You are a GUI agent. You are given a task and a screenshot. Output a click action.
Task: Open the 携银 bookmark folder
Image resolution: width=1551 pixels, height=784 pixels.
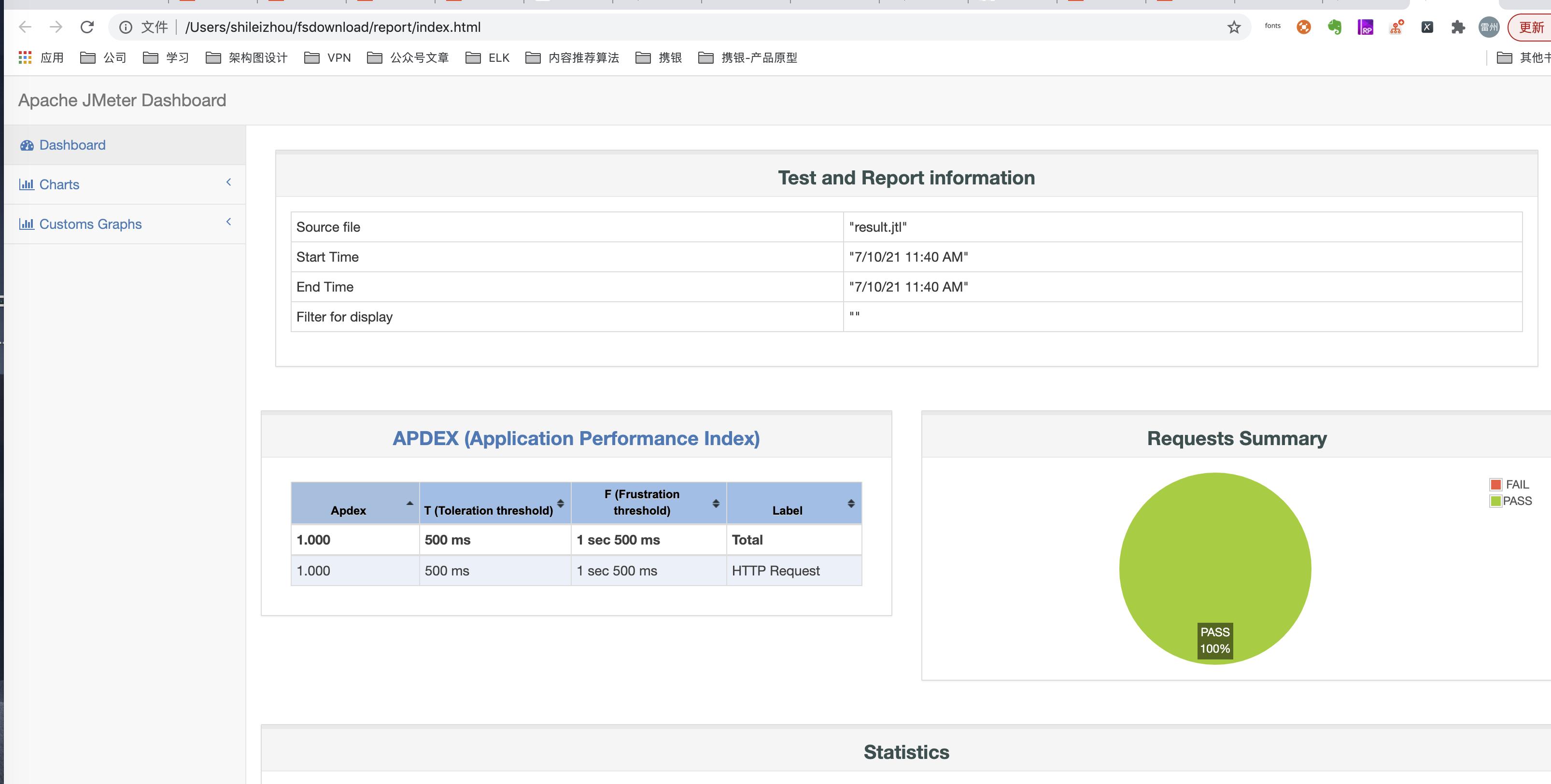pyautogui.click(x=659, y=58)
